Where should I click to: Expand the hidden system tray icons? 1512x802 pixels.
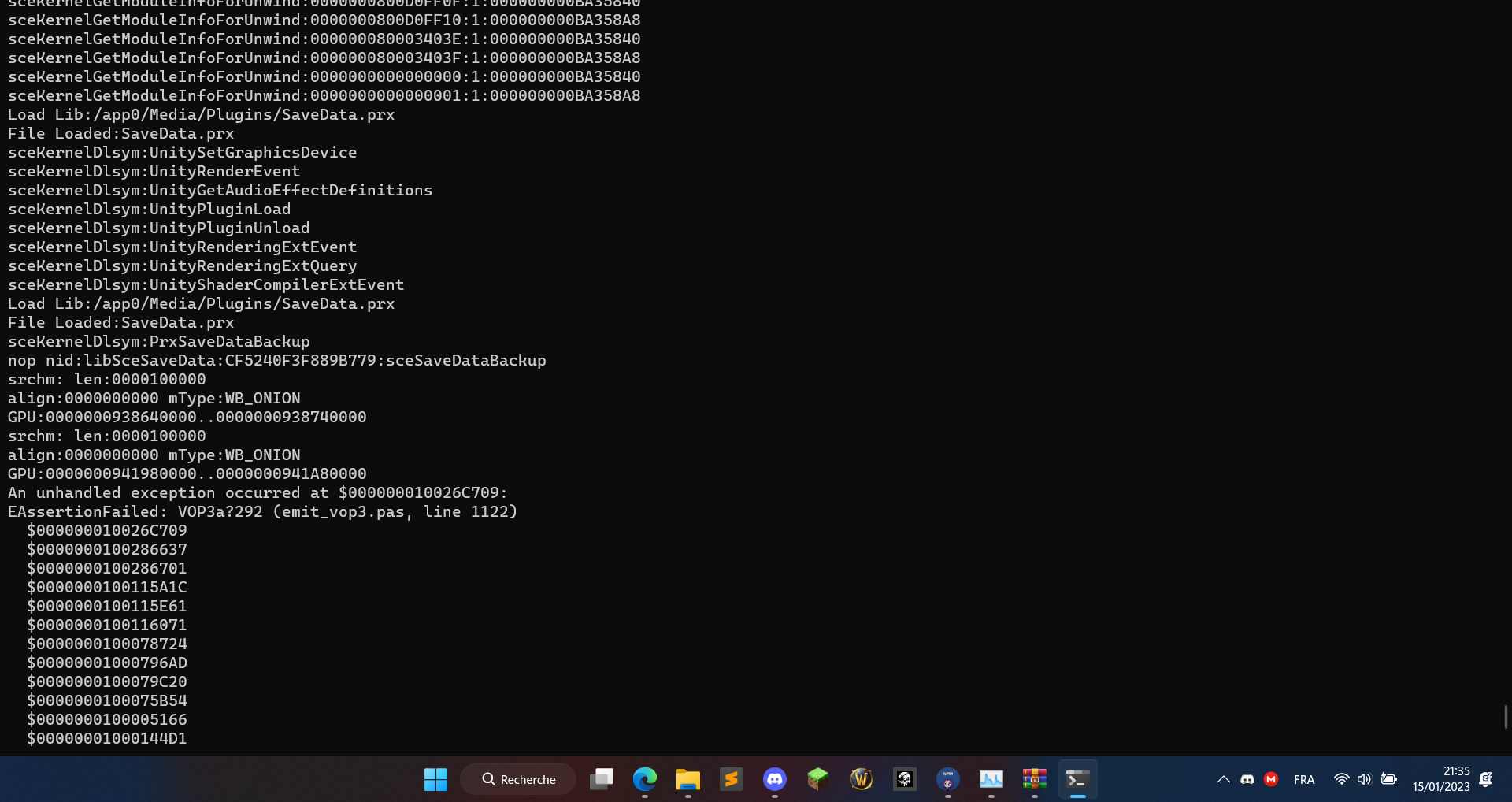[1223, 779]
